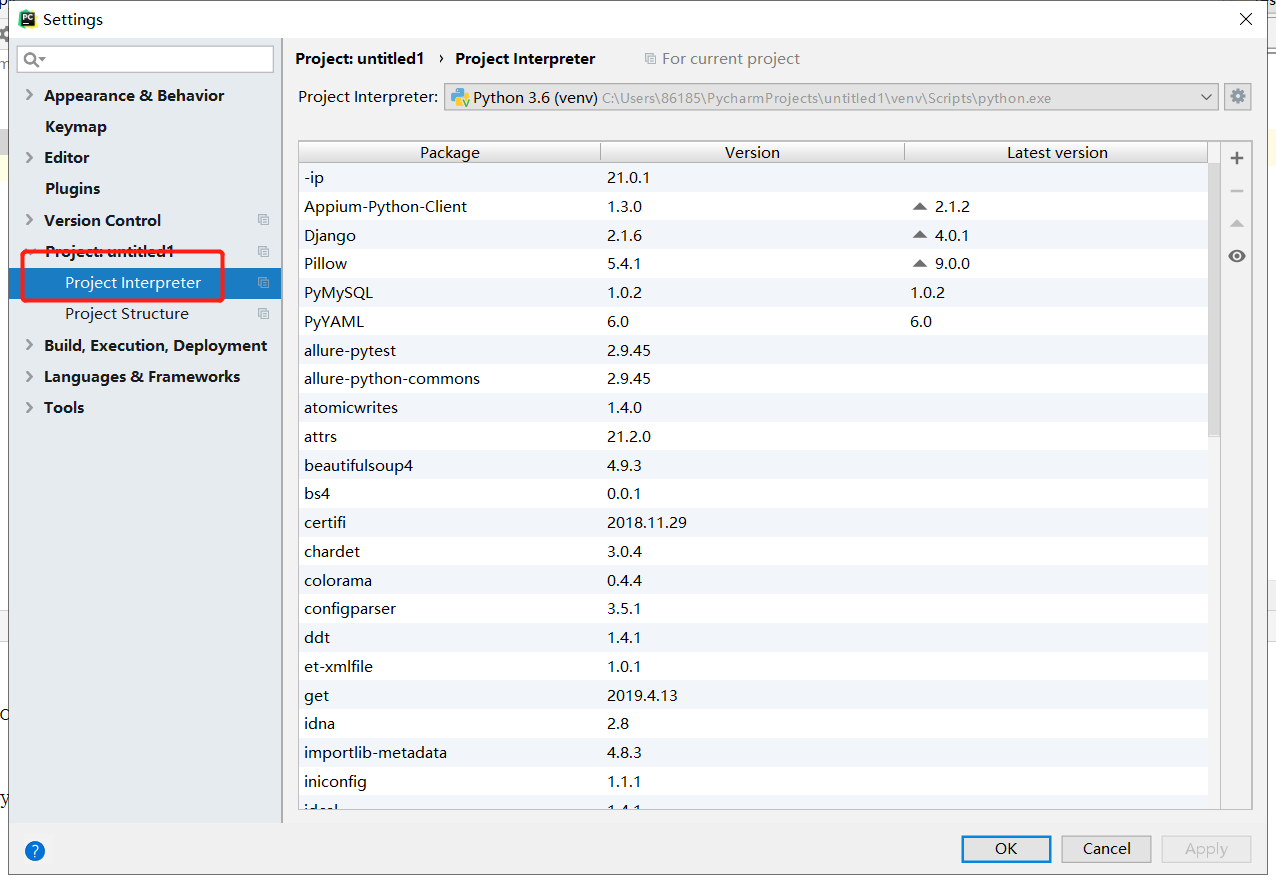Sort by the Latest version column header
The image size is (1276, 883).
(1057, 152)
